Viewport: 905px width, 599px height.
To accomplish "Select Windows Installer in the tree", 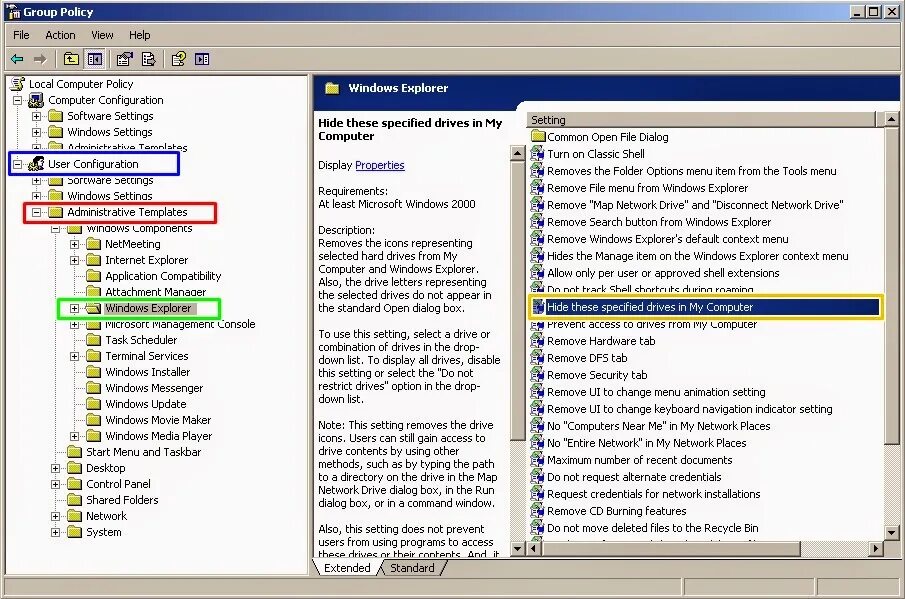I will point(148,372).
